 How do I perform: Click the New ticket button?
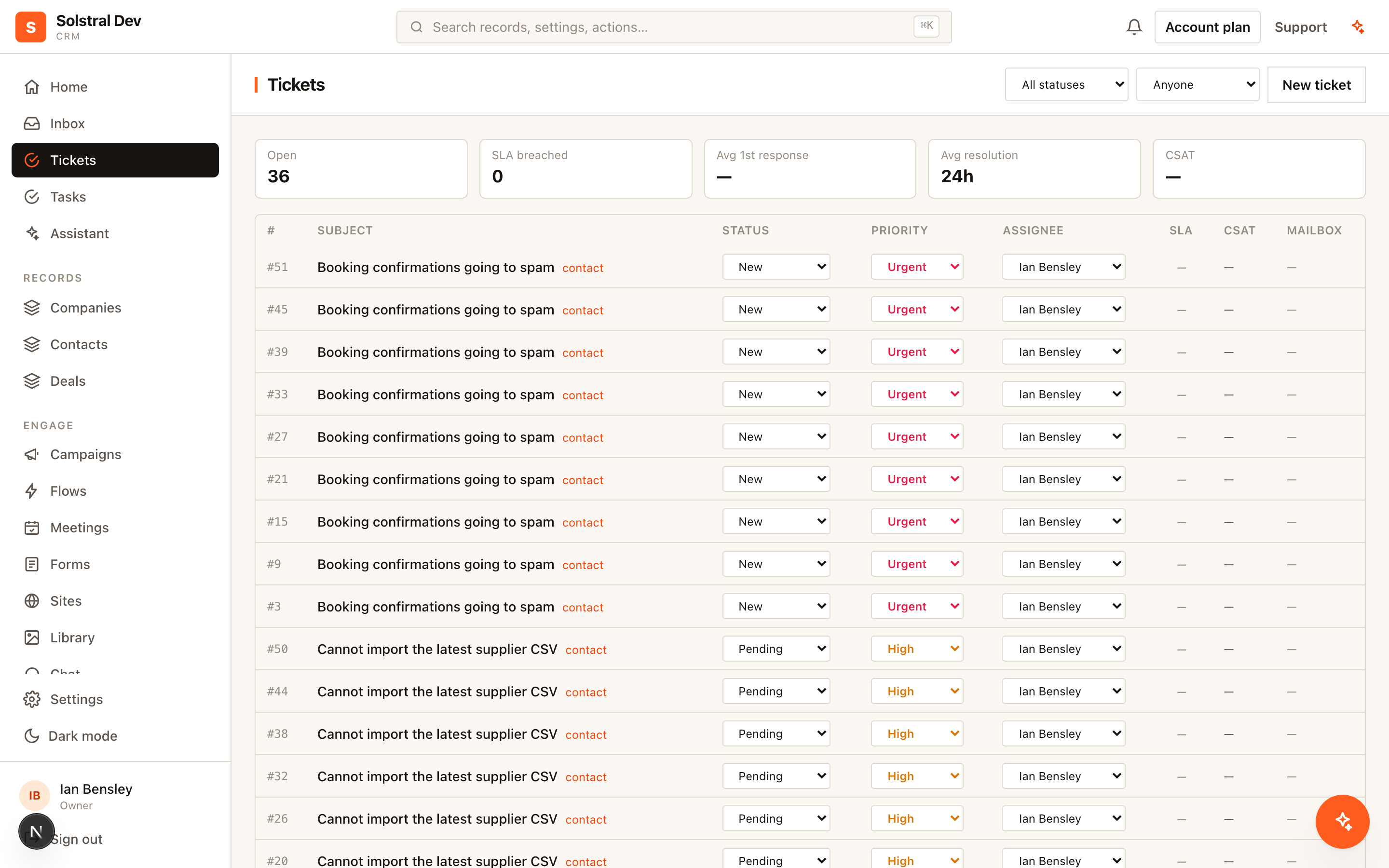click(1316, 85)
